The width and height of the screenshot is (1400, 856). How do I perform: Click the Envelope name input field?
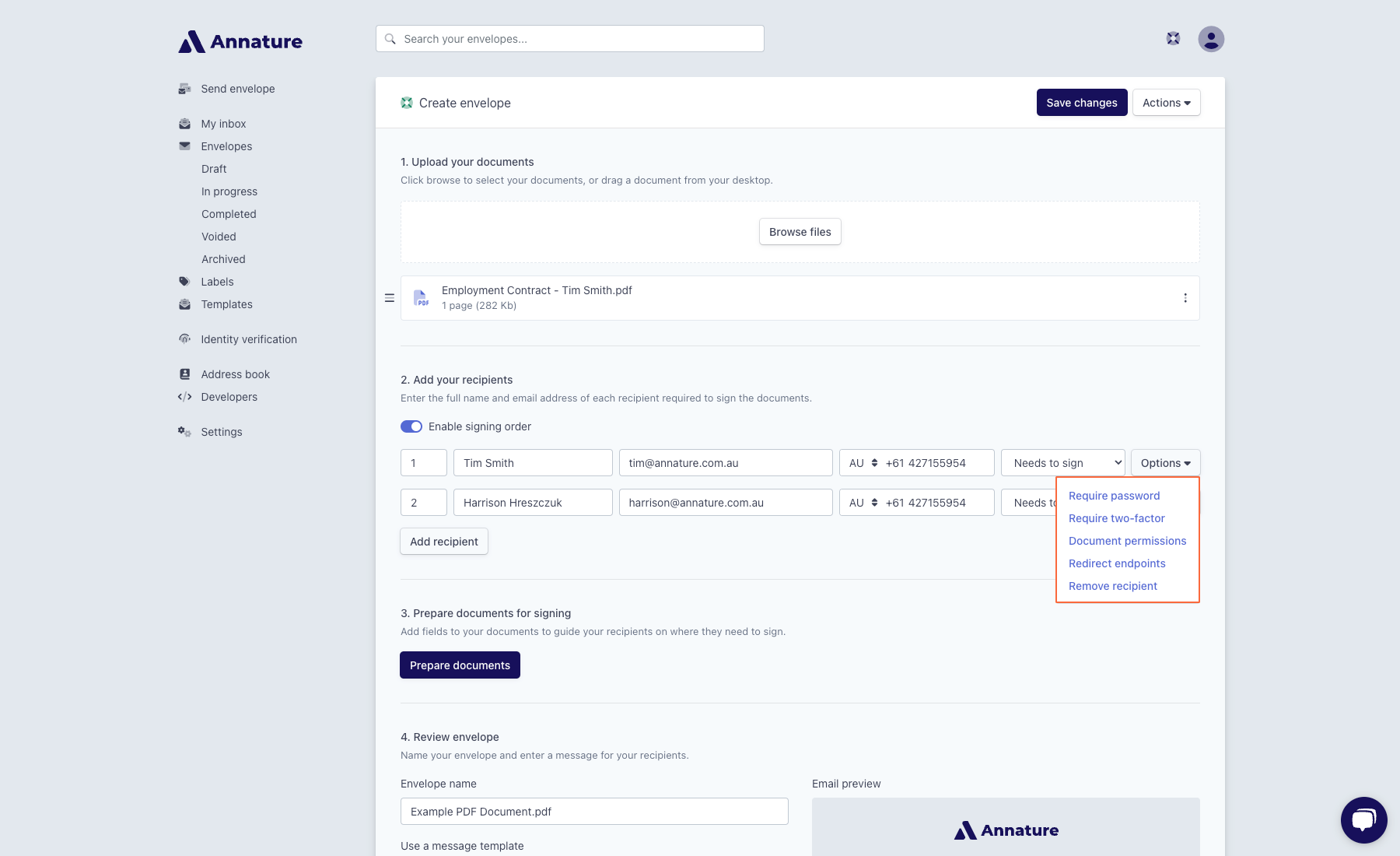coord(594,812)
